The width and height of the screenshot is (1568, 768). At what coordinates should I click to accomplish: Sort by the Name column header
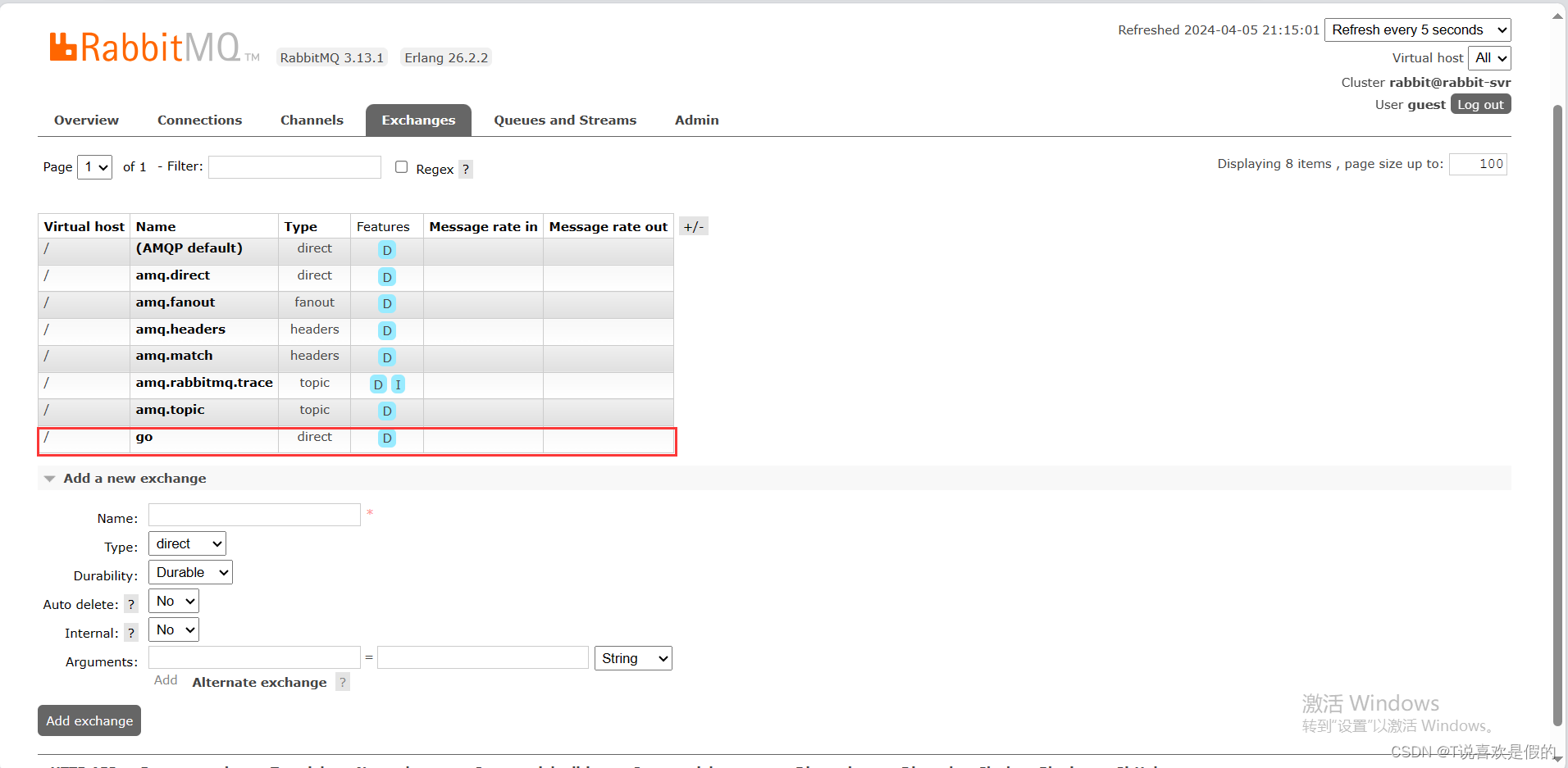(x=156, y=227)
